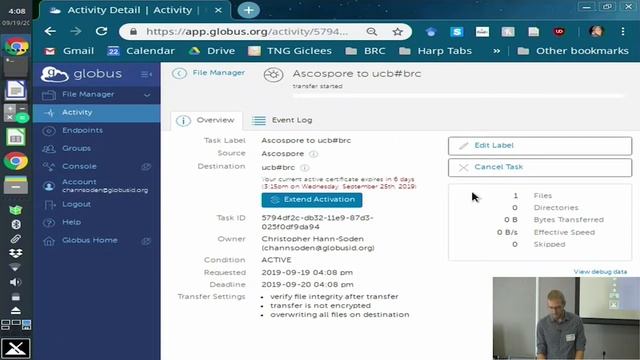
Task: Reload the page with refresh icon
Action: pos(102,31)
